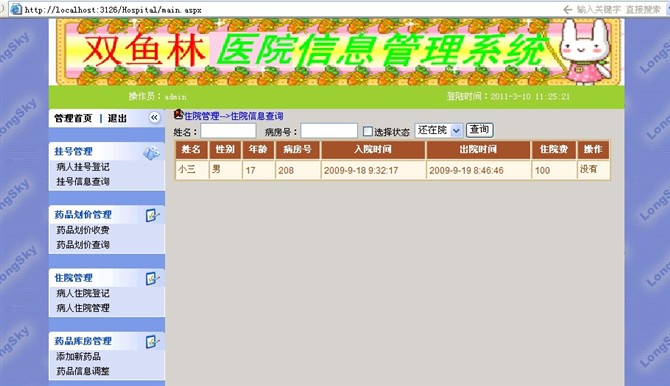Screen dimensions: 670x386
Task: Click the 药品划价管理 edit icon
Action: (152, 215)
